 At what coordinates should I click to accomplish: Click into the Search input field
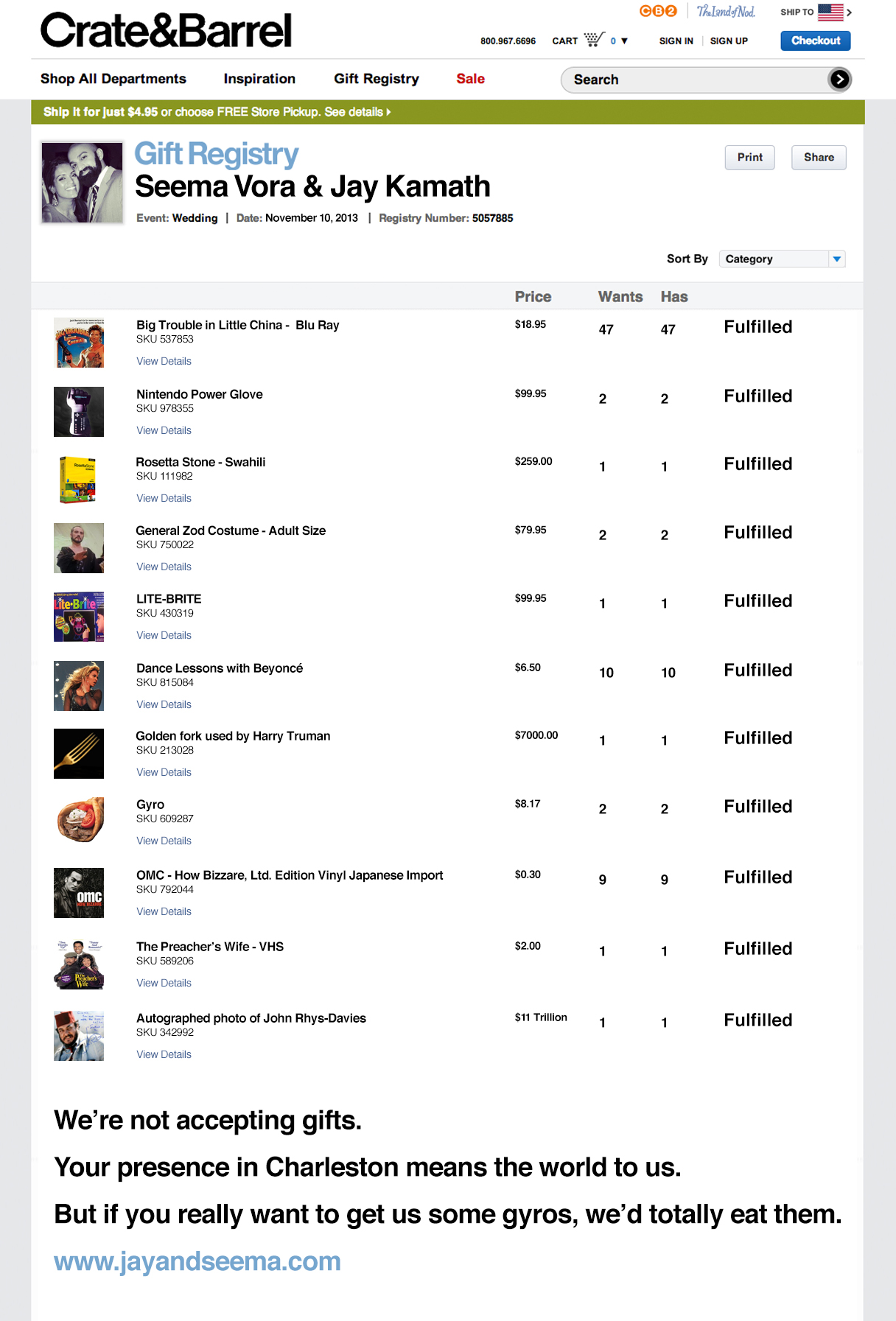pos(693,80)
